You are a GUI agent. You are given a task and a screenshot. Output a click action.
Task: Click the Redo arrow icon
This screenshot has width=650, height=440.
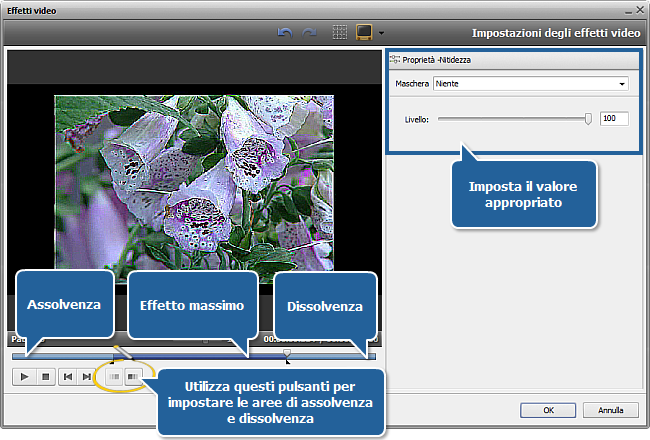coord(308,33)
